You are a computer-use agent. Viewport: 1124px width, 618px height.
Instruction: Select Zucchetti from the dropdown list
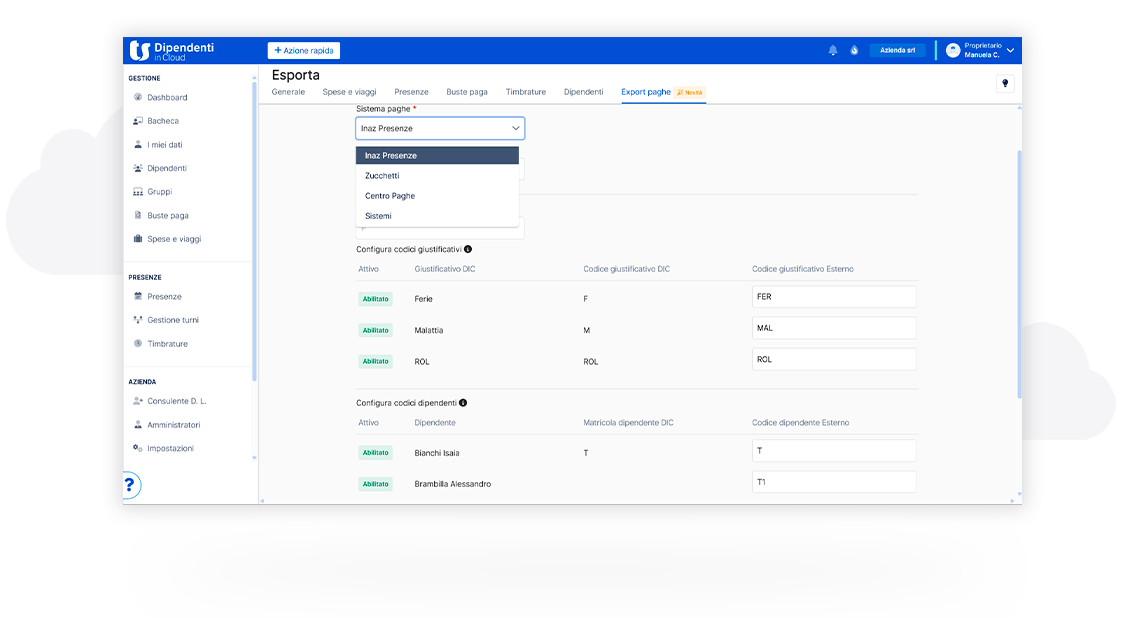pyautogui.click(x=383, y=176)
